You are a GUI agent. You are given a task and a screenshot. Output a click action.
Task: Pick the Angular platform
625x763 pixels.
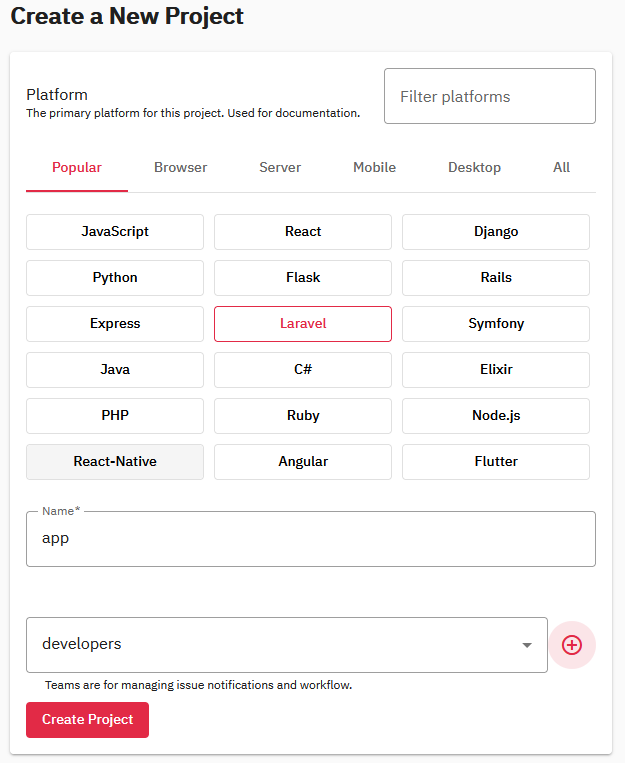[x=303, y=462]
